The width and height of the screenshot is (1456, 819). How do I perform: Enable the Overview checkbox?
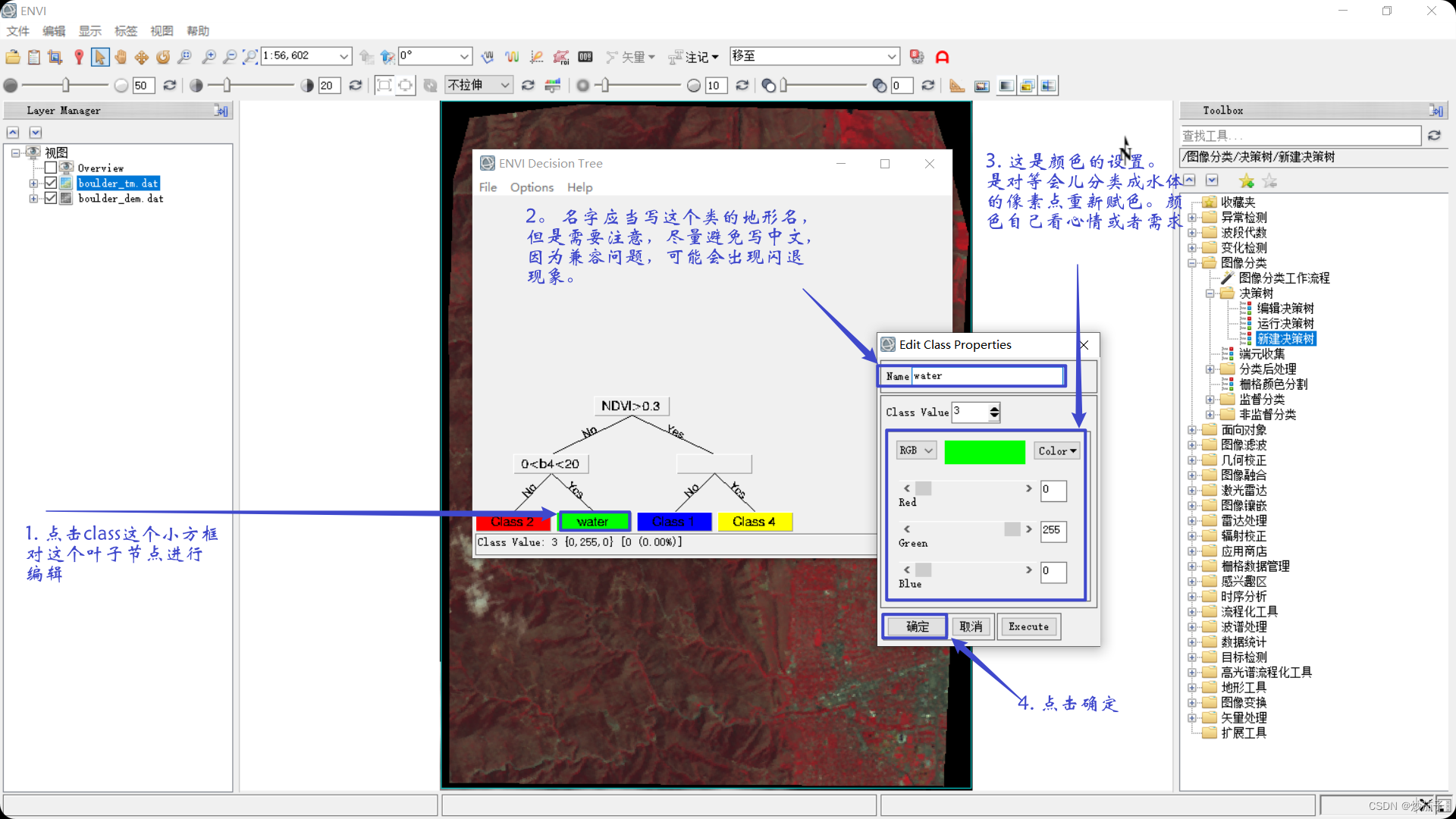pyautogui.click(x=51, y=168)
